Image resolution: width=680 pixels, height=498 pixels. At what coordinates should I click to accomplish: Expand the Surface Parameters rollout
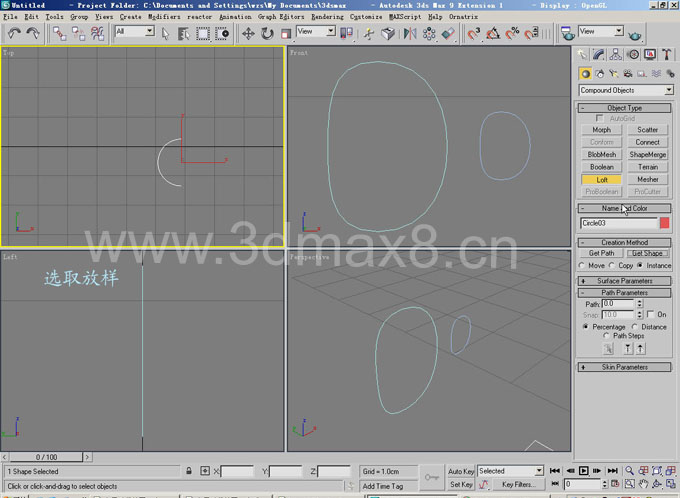624,281
